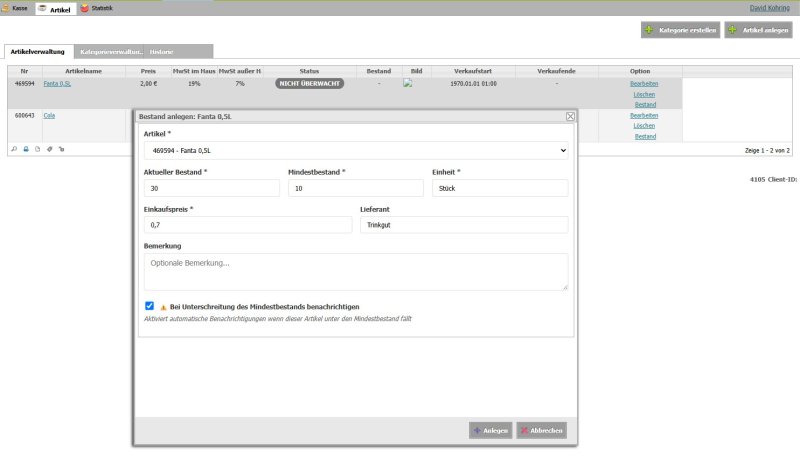Viewport: 800px width, 465px height.
Task: Click the Einkaufspreis input field
Action: point(248,225)
